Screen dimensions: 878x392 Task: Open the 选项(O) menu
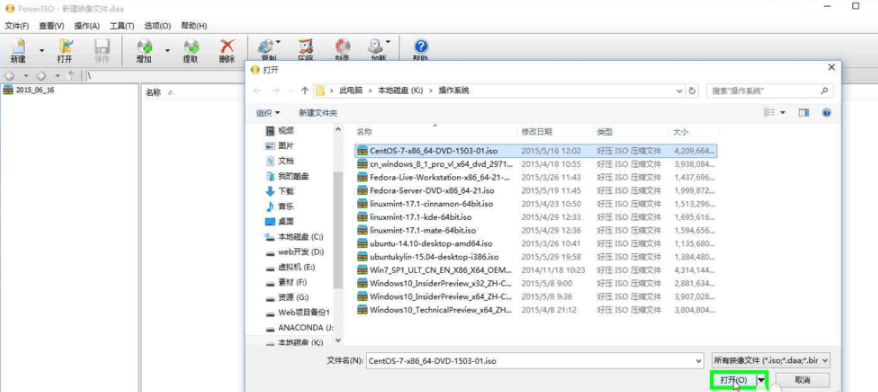pyautogui.click(x=157, y=26)
